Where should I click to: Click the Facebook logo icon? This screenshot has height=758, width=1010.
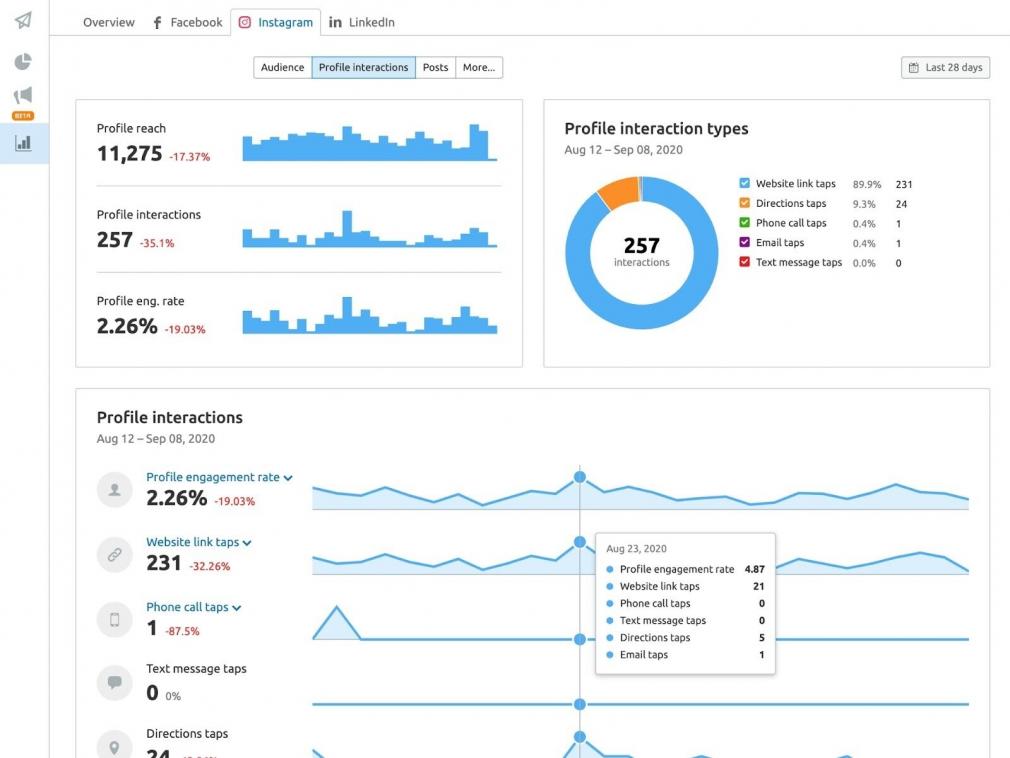click(157, 23)
